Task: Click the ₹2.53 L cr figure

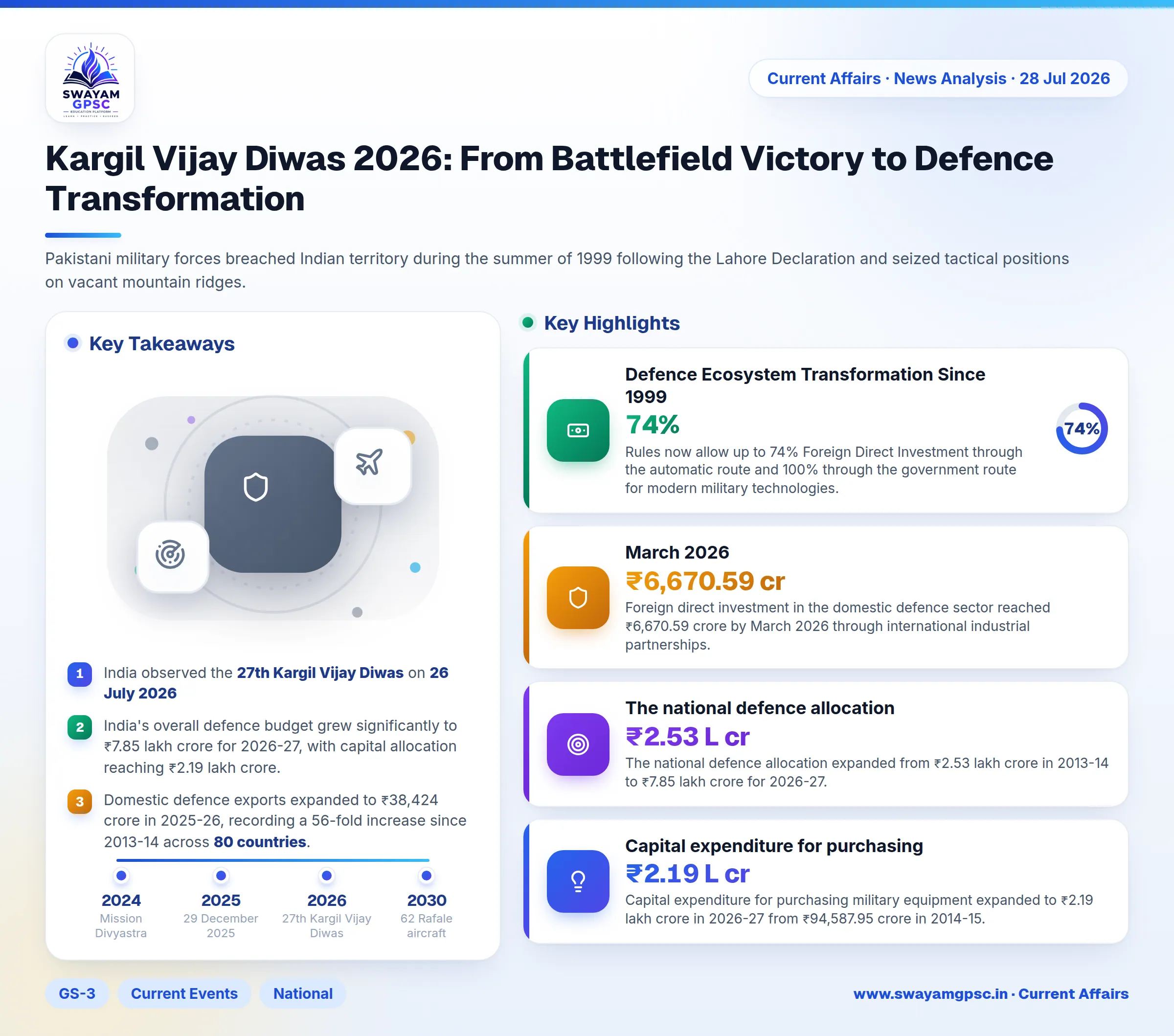Action: click(x=687, y=737)
